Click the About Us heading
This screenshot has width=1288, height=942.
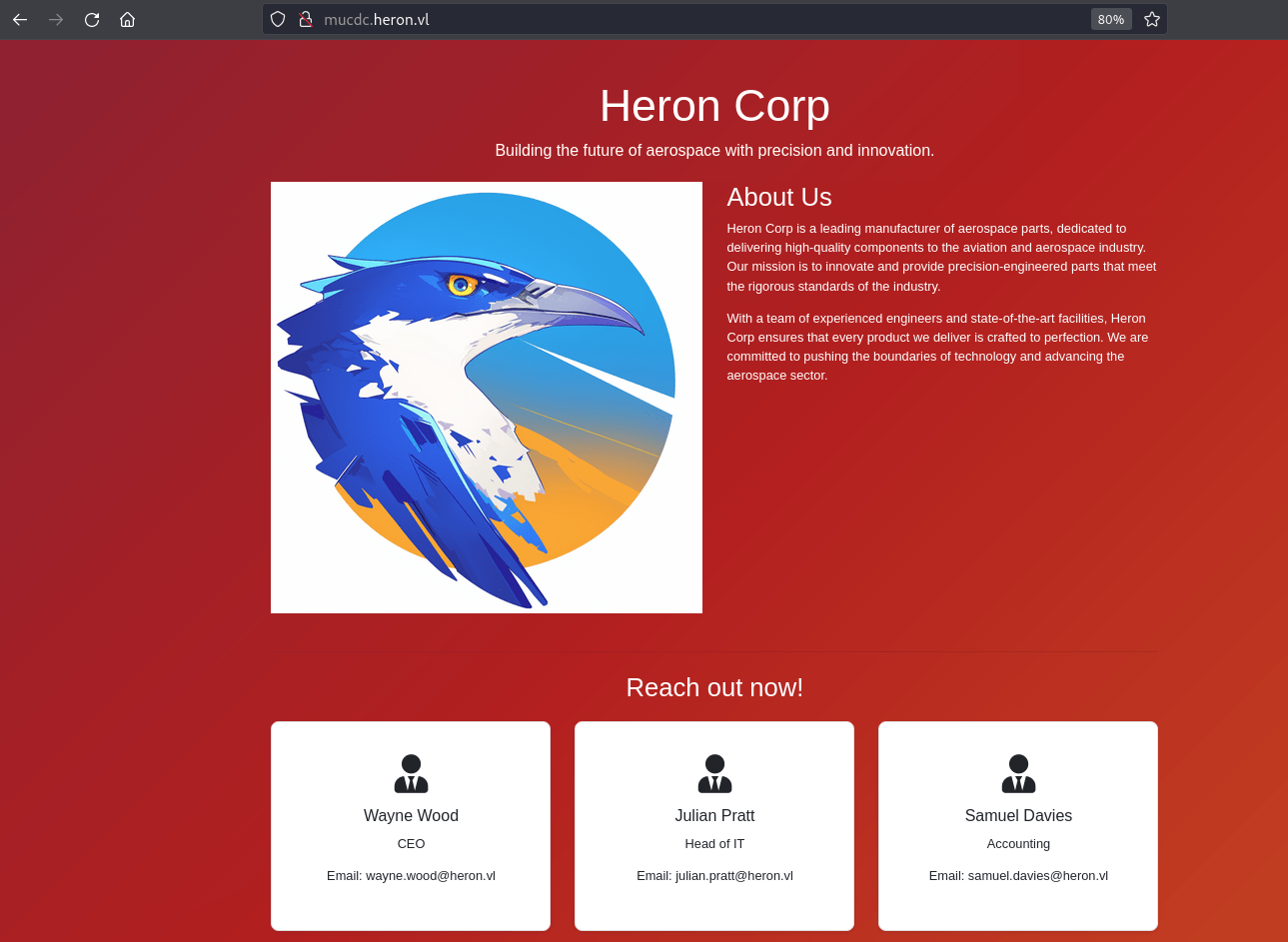click(779, 197)
